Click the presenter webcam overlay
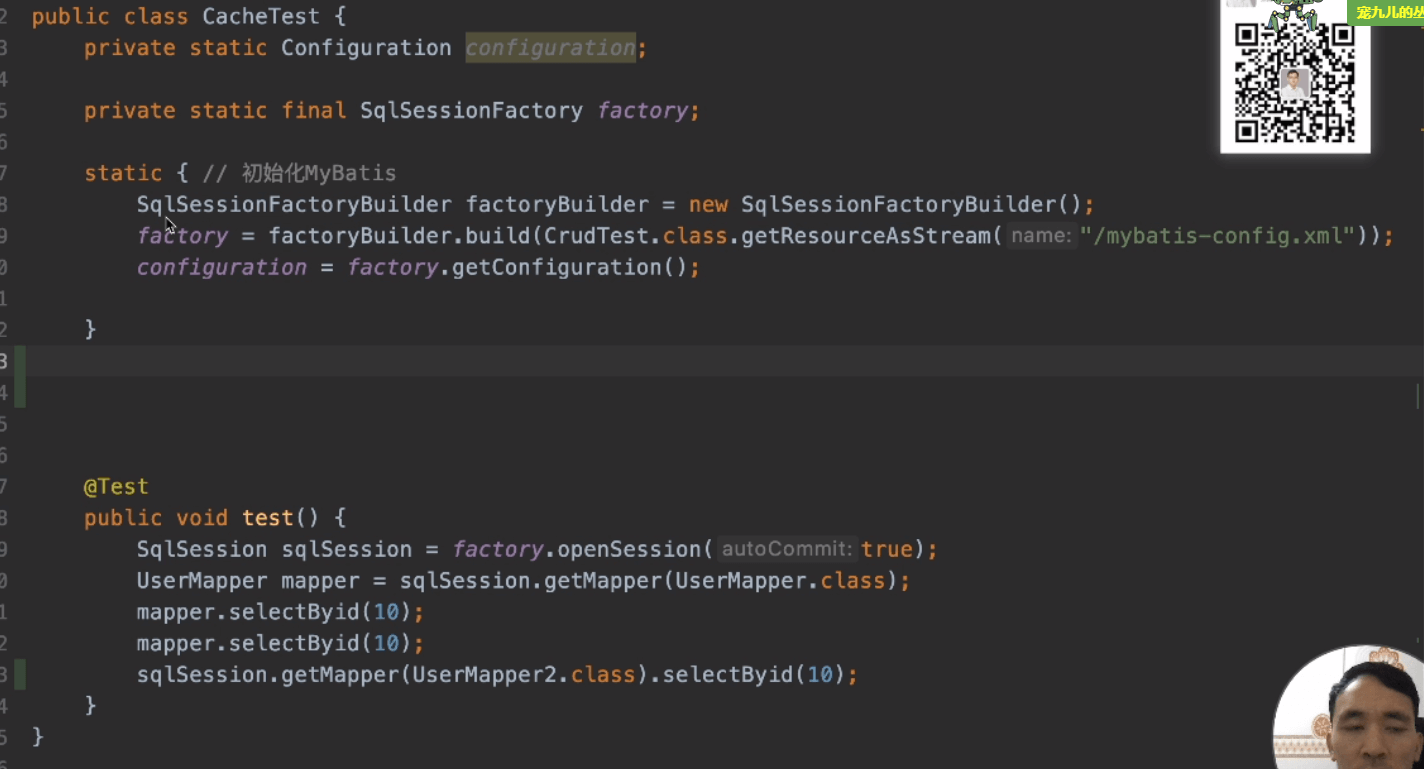The width and height of the screenshot is (1424, 769). 1349,708
